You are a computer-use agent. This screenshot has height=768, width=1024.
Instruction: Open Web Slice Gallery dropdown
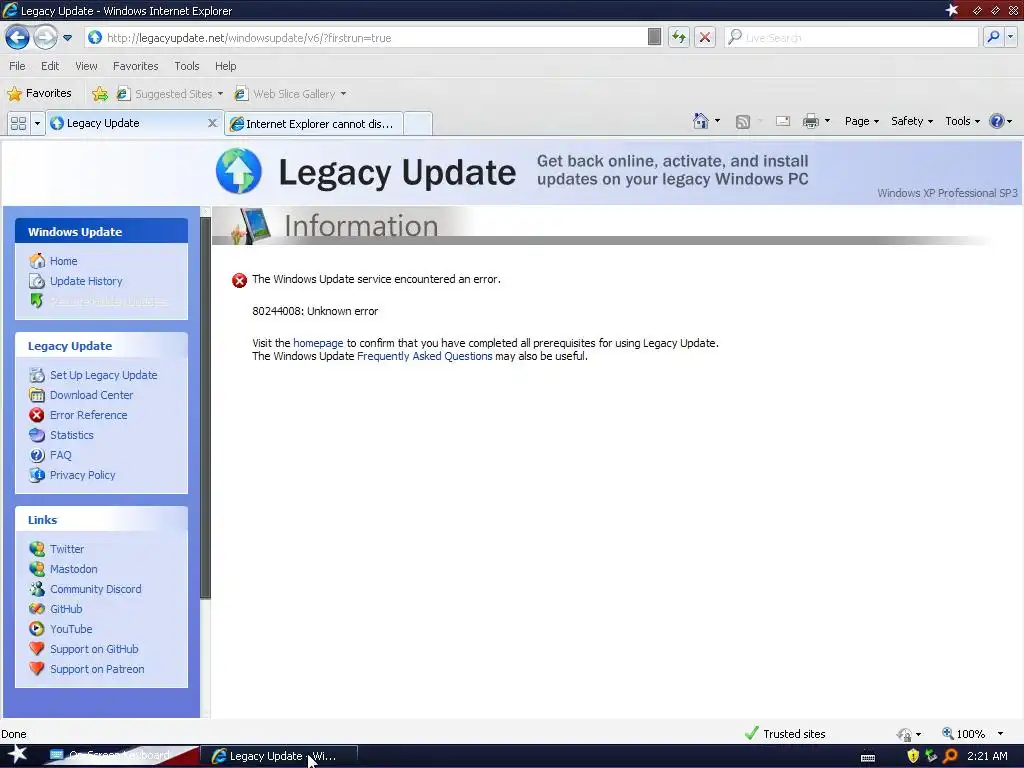pos(290,94)
